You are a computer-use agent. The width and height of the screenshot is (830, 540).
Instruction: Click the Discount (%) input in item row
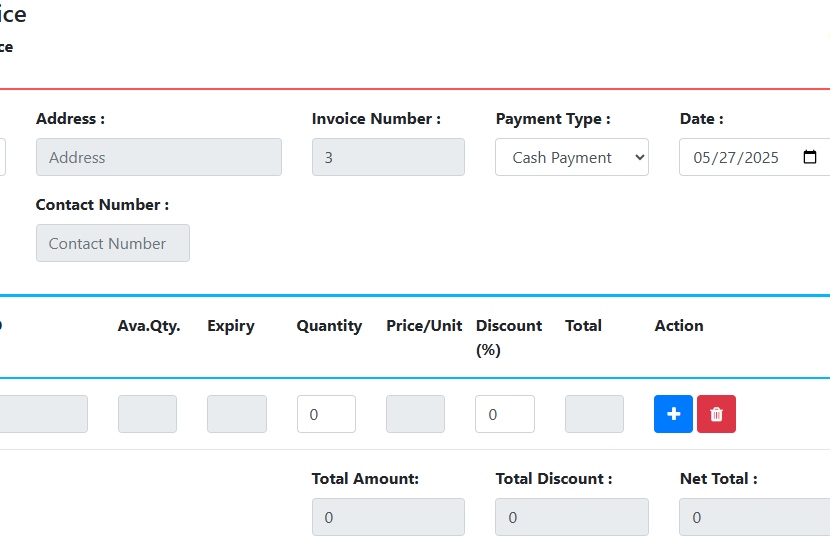[505, 414]
